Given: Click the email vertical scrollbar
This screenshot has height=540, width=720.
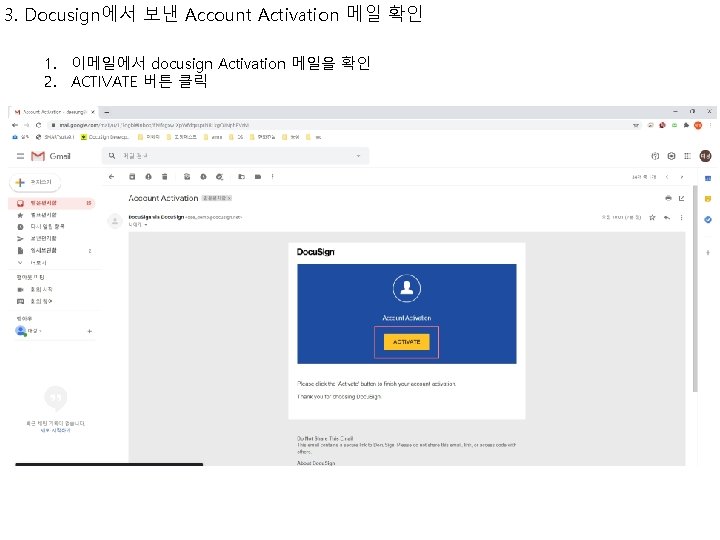Looking at the screenshot, I should (695, 288).
